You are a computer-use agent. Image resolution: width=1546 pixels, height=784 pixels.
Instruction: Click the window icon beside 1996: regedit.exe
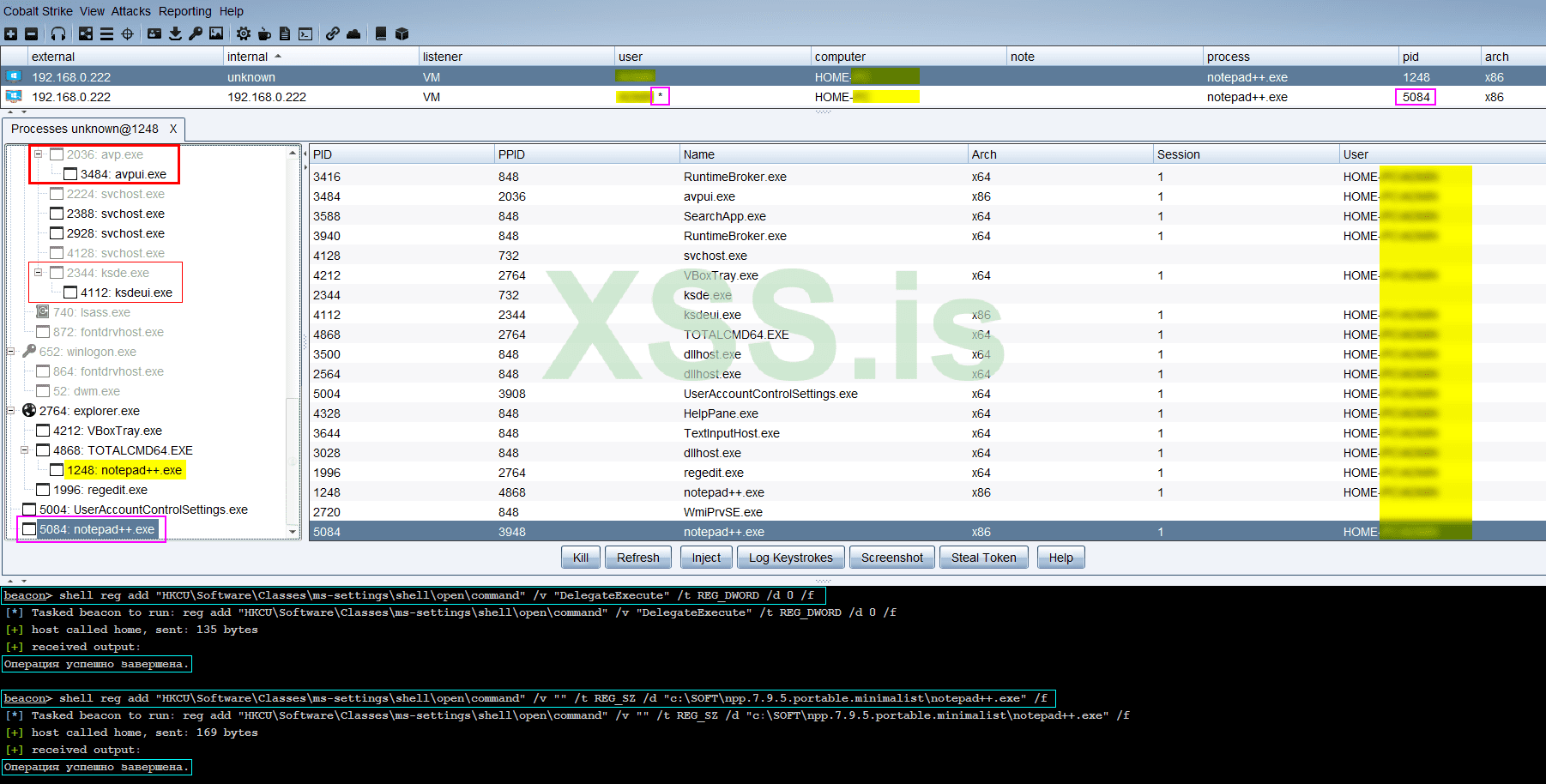tap(43, 490)
